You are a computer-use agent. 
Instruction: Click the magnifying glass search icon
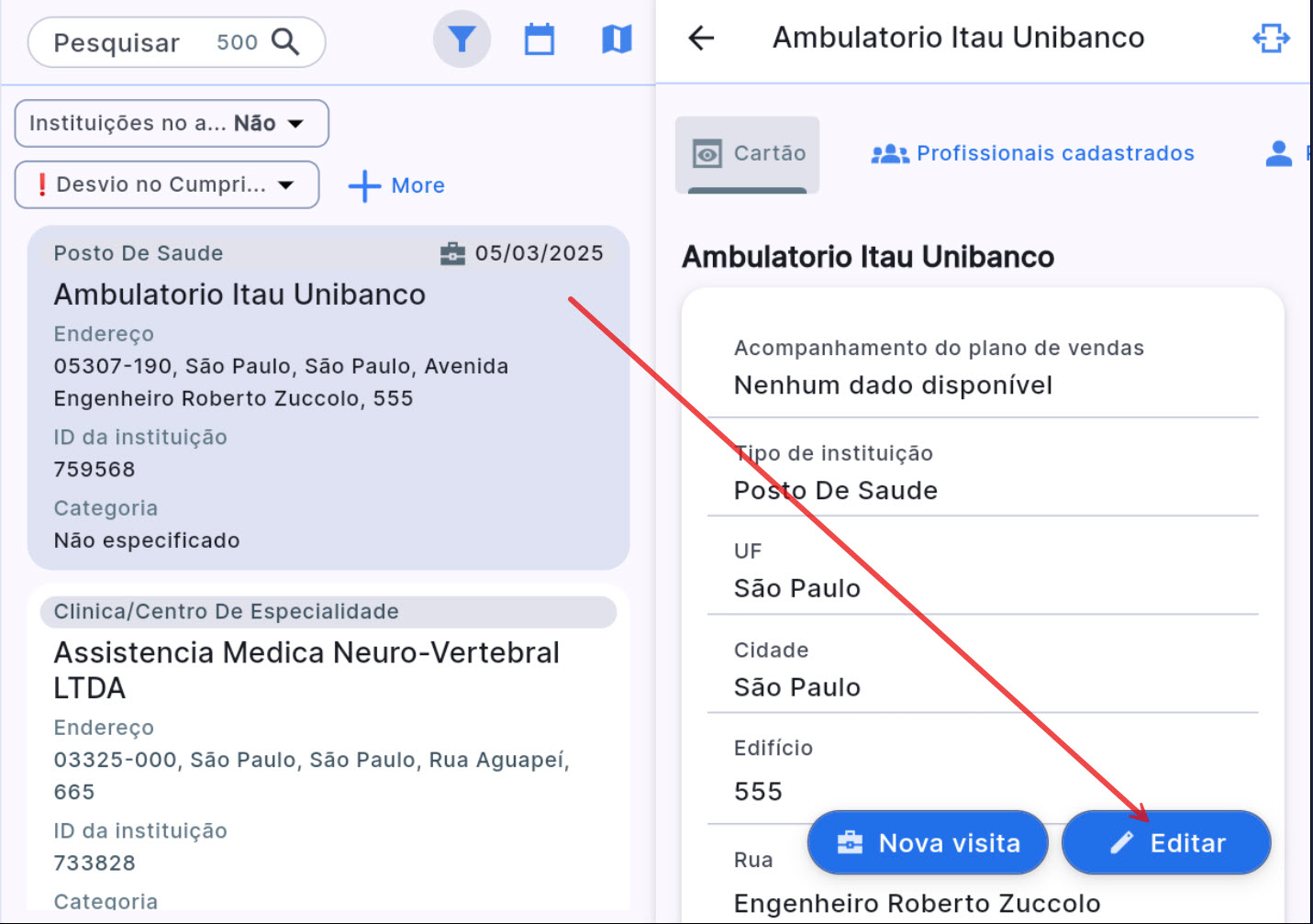pos(285,42)
